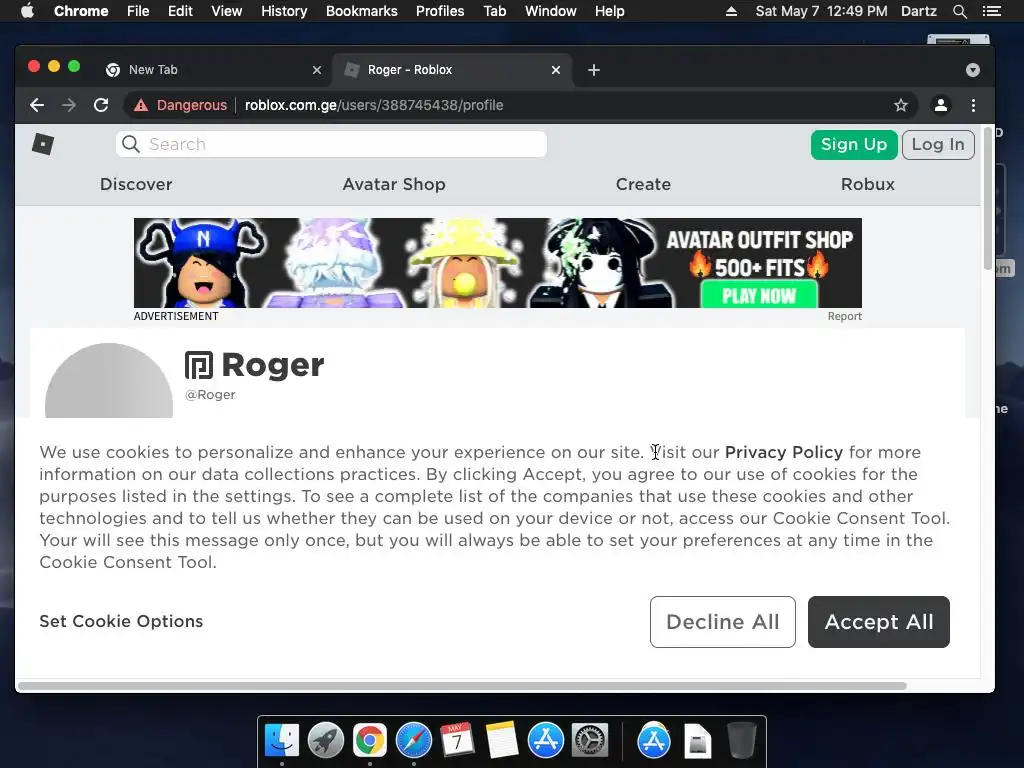The width and height of the screenshot is (1024, 768).
Task: Click the Apple menu icon
Action: pyautogui.click(x=27, y=11)
